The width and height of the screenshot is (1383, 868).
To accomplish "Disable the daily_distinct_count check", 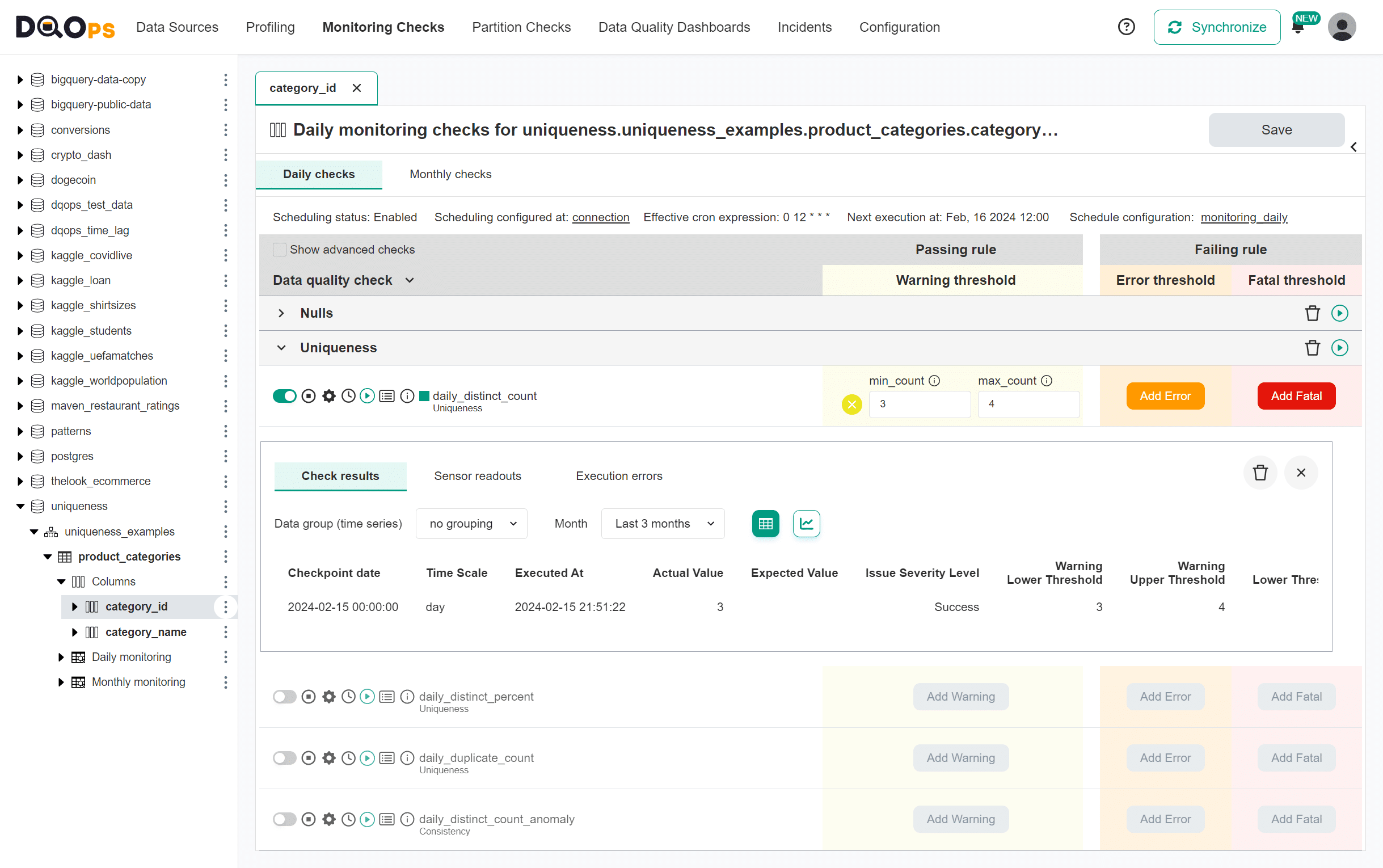I will pos(284,395).
